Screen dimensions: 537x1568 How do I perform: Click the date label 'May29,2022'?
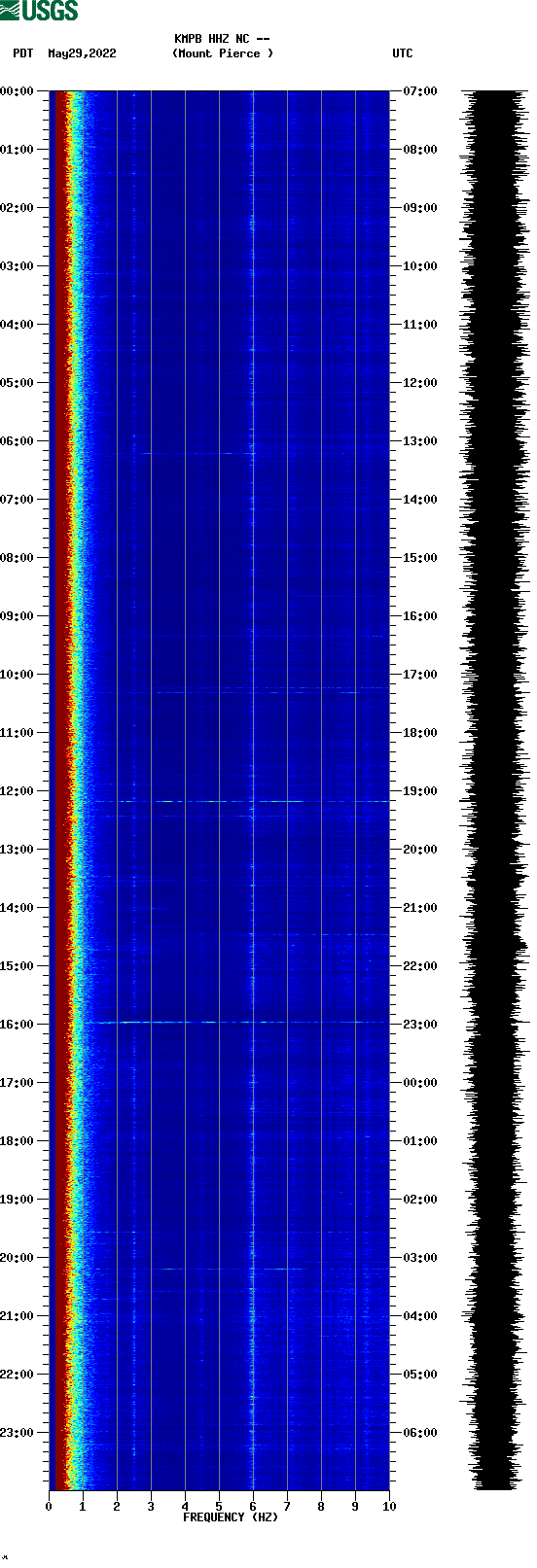tap(82, 53)
